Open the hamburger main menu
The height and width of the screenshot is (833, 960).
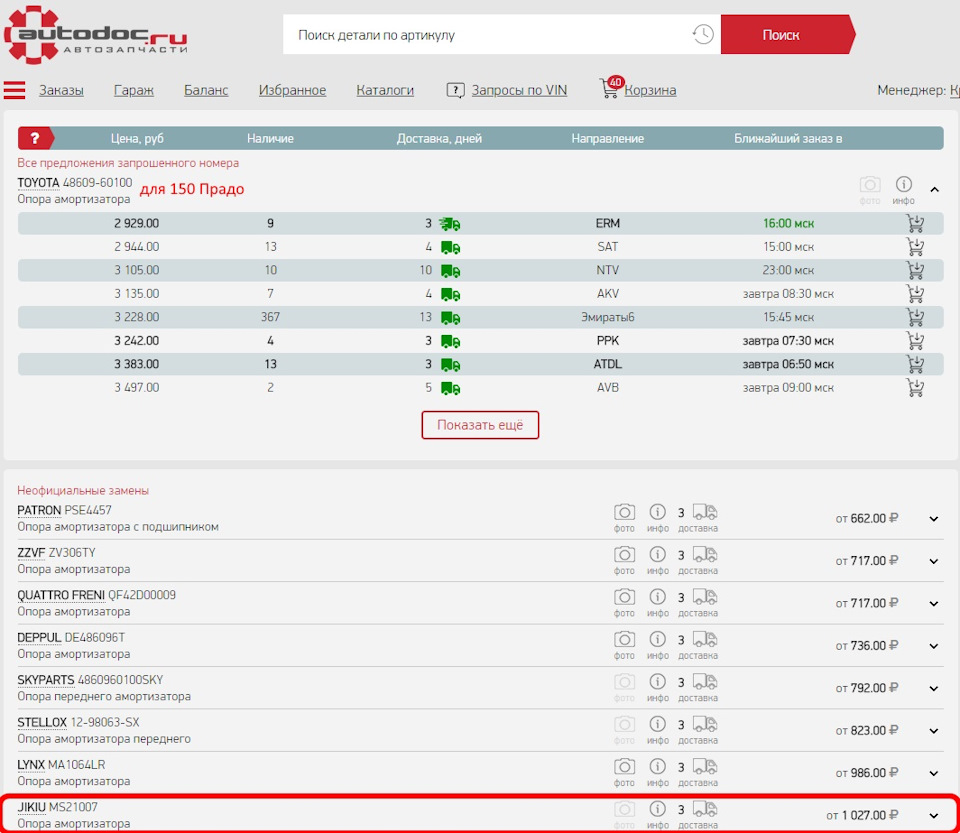click(15, 90)
